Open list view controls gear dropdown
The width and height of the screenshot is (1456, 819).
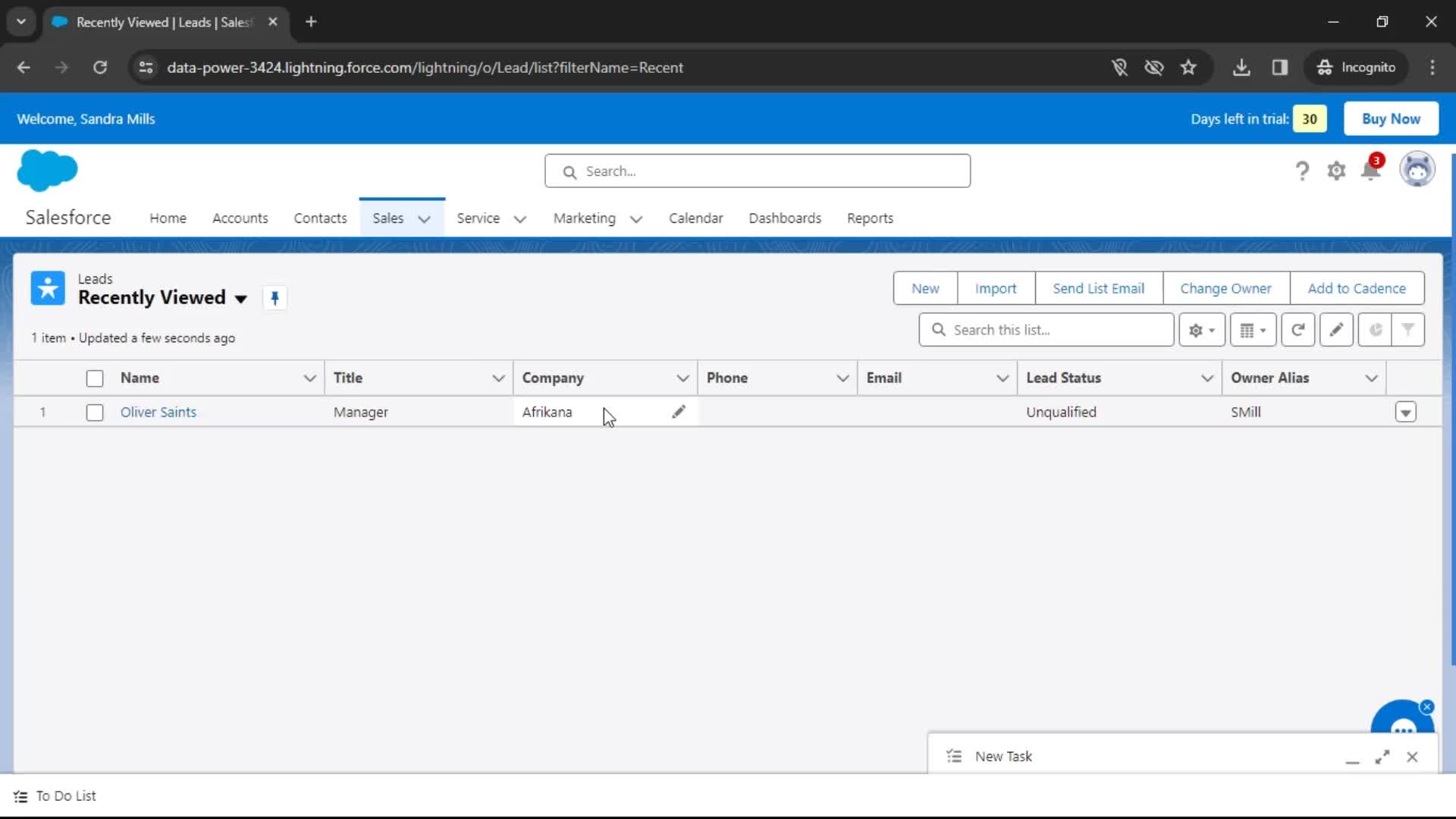[x=1202, y=330]
